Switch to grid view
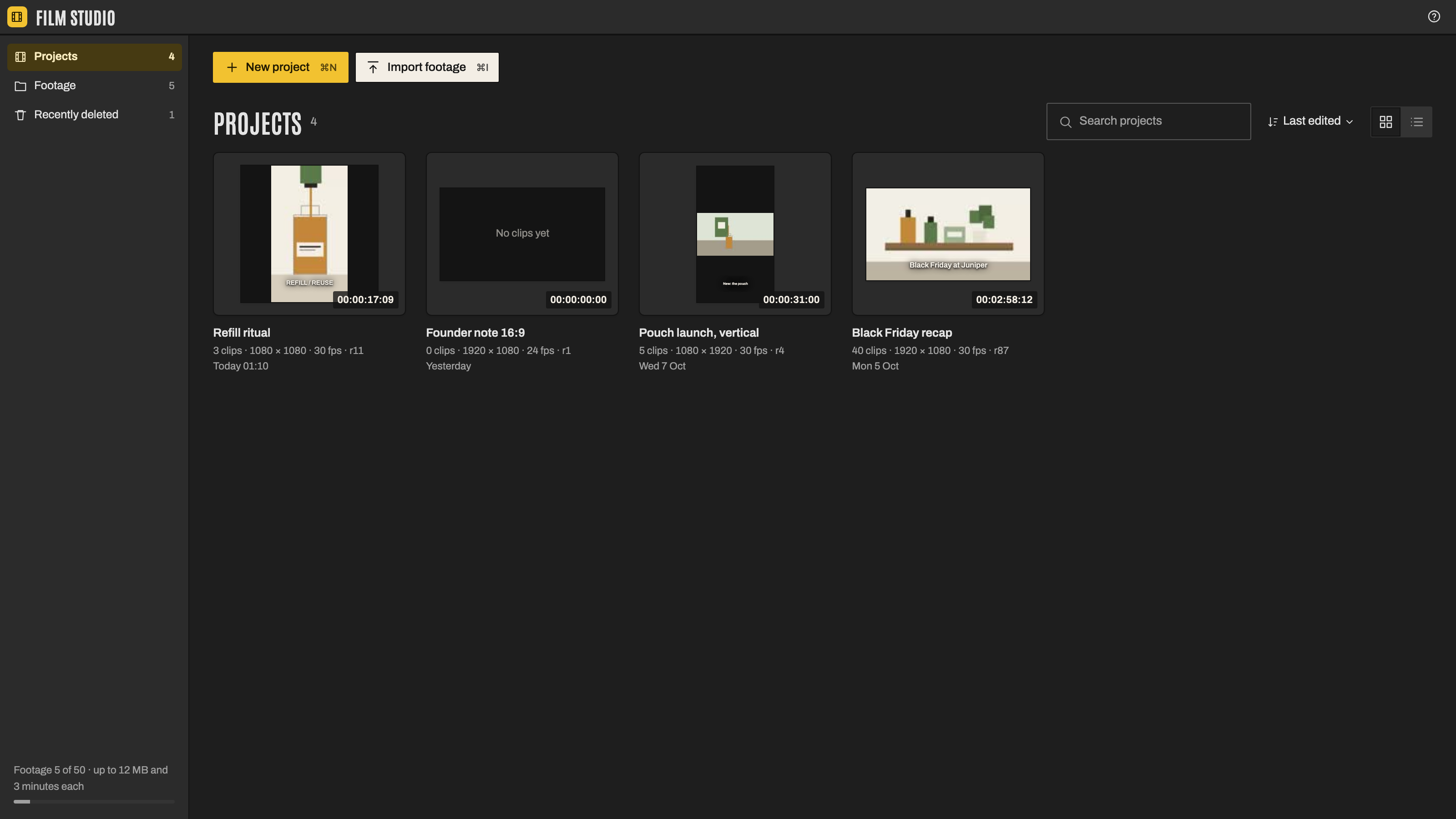Screen dimensions: 1456x819 click(x=1386, y=121)
